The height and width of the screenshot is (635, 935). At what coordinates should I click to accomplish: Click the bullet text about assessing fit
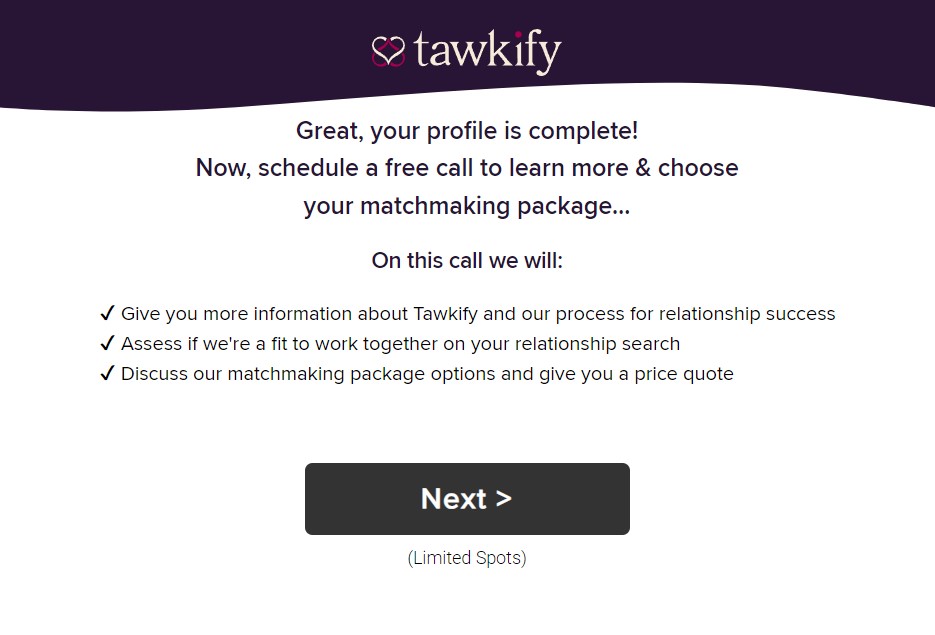point(400,344)
